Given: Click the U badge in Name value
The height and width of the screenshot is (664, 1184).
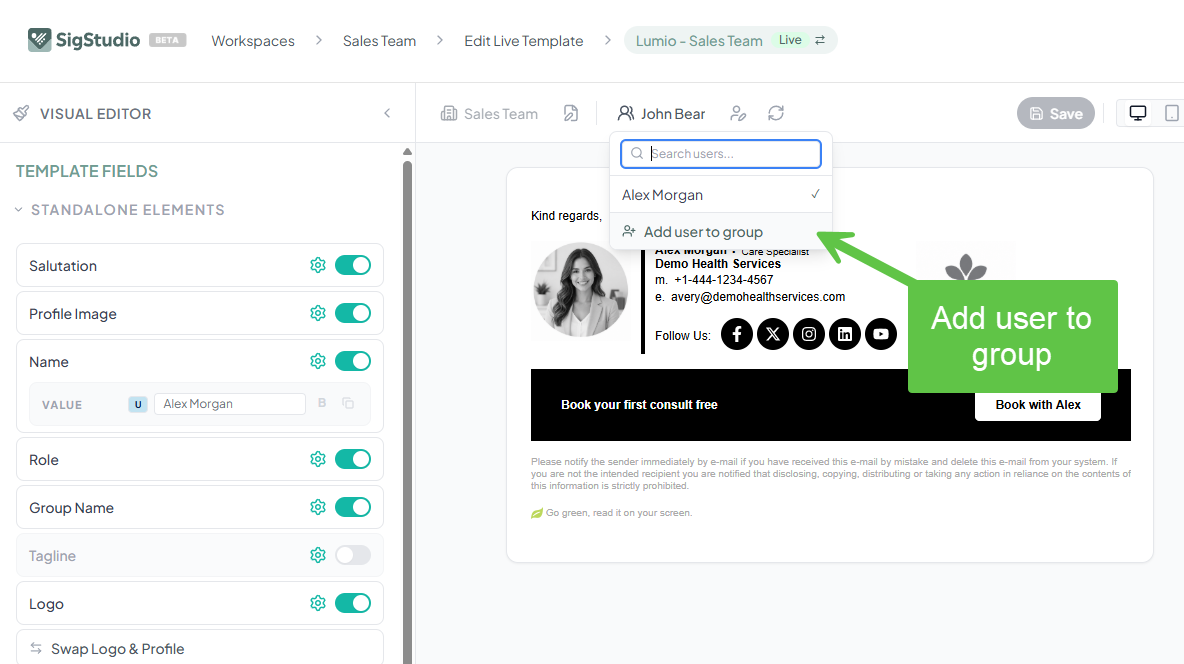Looking at the screenshot, I should coord(137,404).
